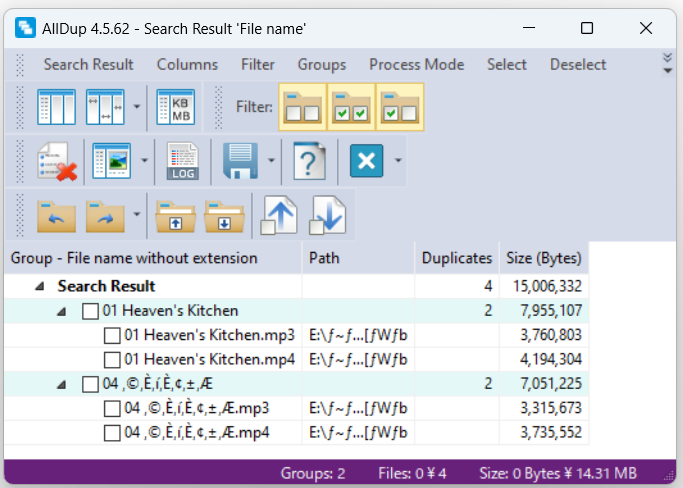Click the save search result floppy icon

240,161
